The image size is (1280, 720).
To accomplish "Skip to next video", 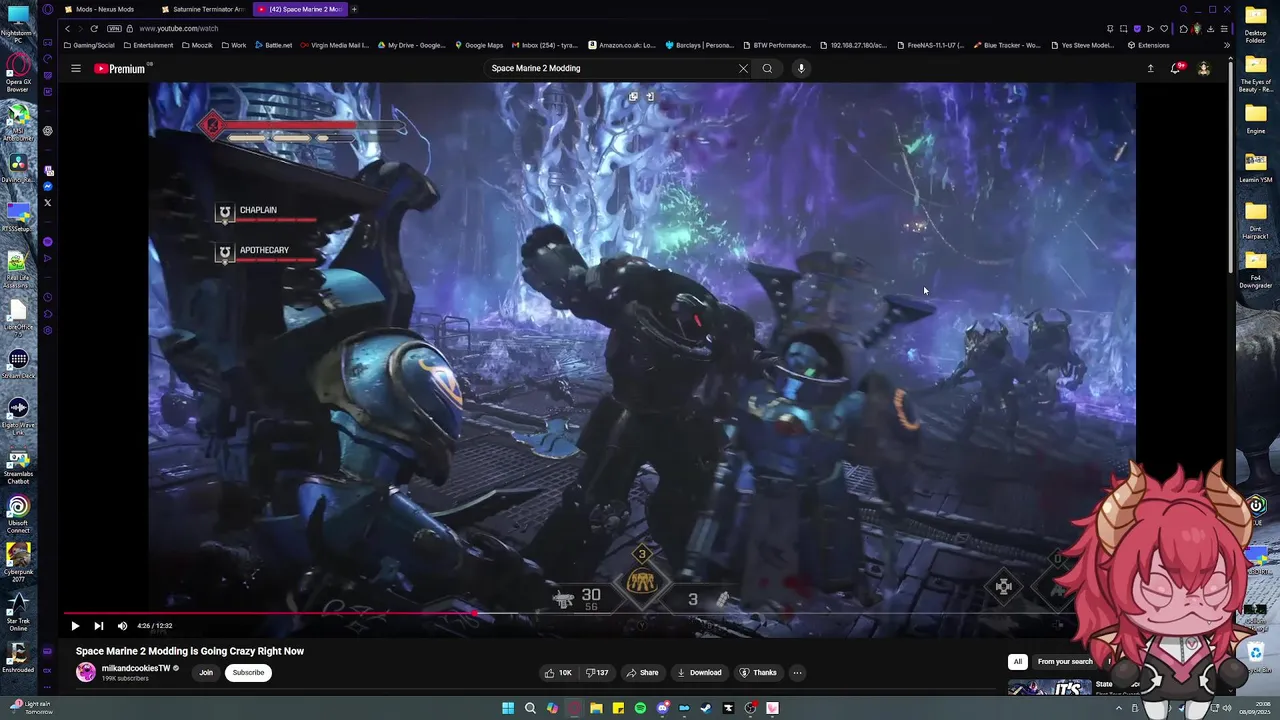I will pyautogui.click(x=98, y=626).
